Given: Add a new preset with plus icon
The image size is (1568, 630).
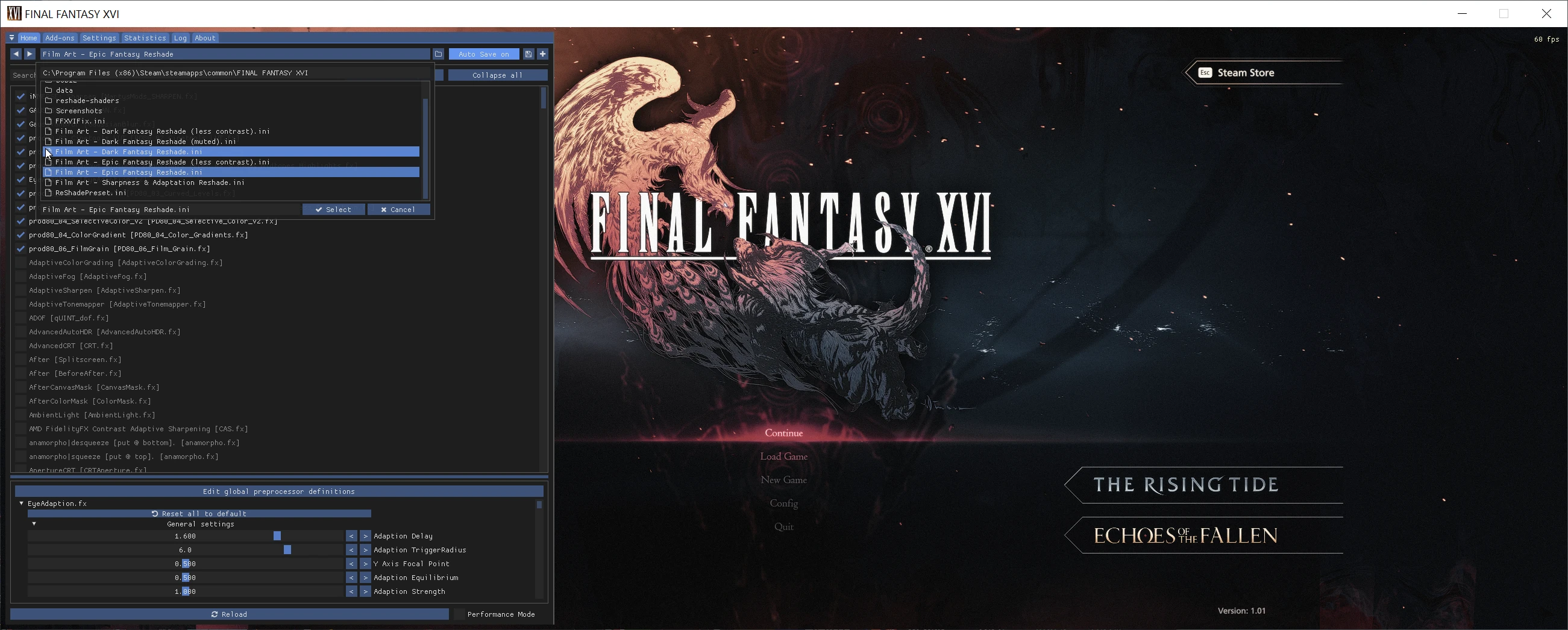Looking at the screenshot, I should point(542,54).
